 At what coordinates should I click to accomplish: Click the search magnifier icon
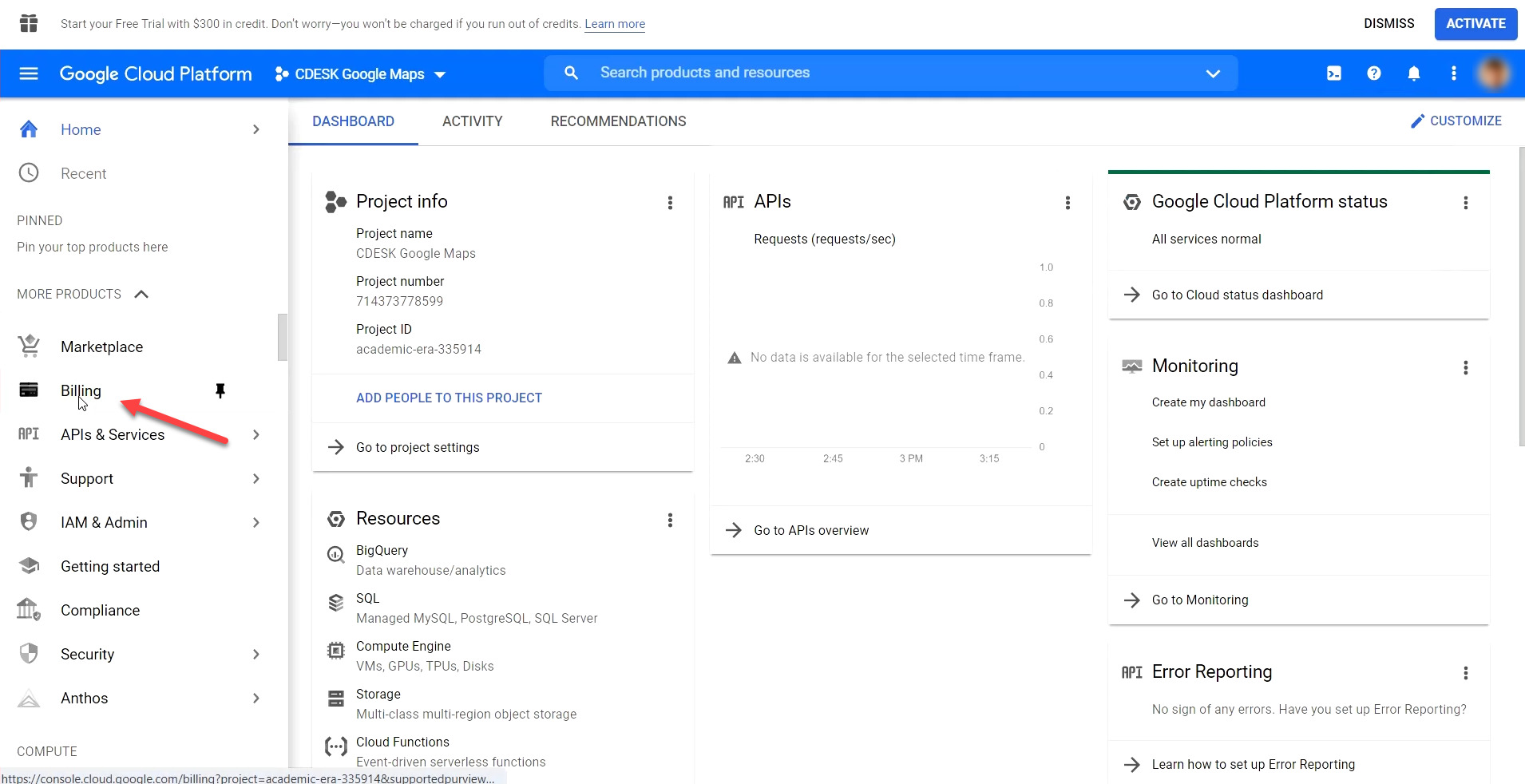point(571,73)
